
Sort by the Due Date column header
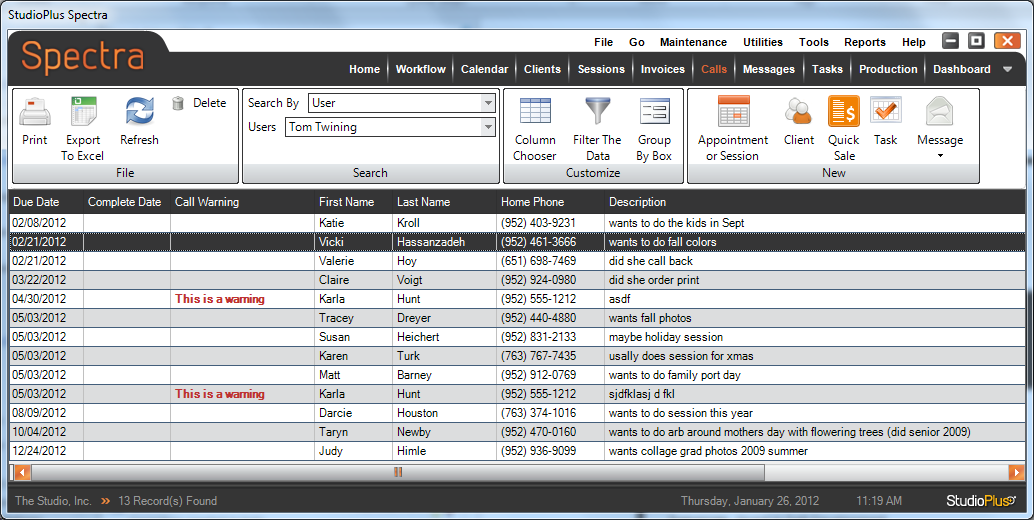(x=36, y=202)
